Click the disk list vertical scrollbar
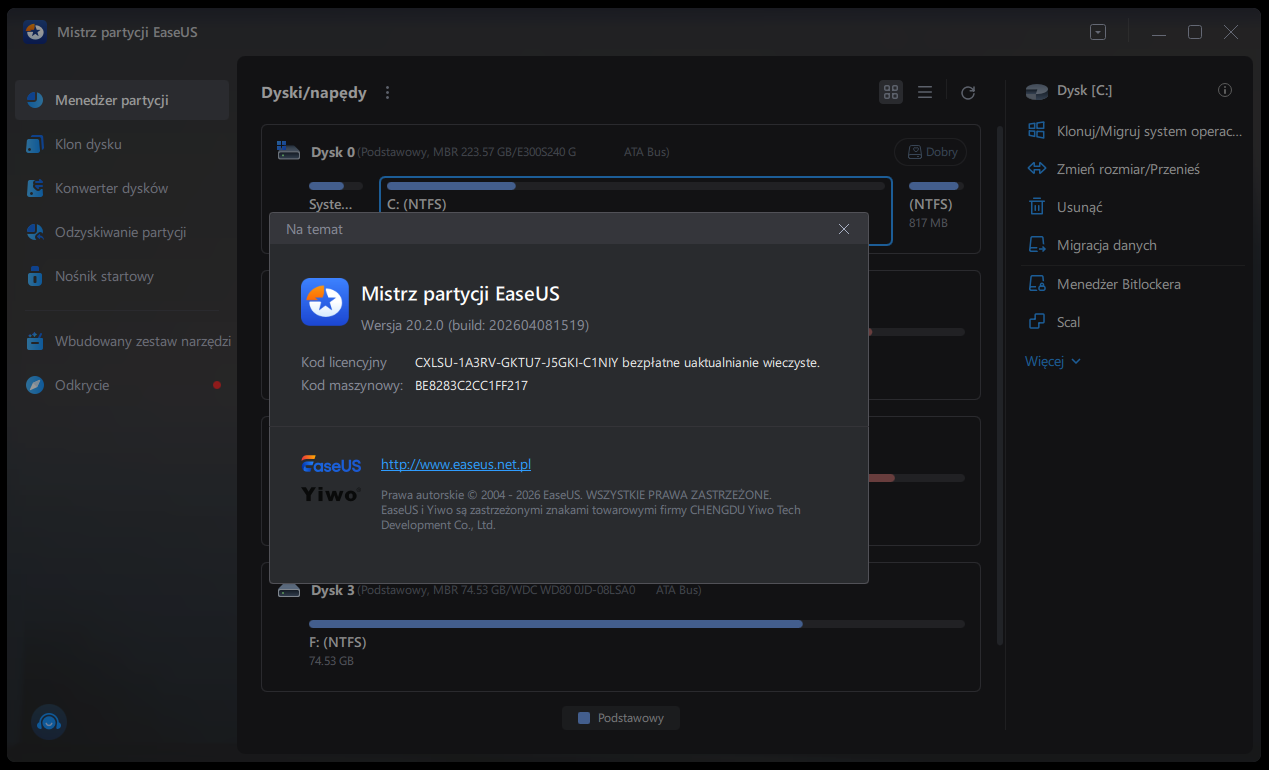Screen dimensions: 1269x770 pos(1000,385)
